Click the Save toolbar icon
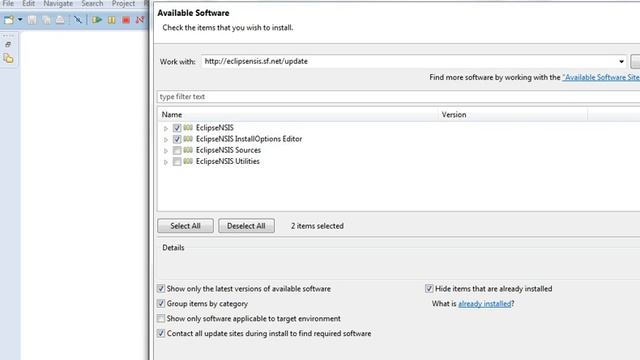Image resolution: width=640 pixels, height=360 pixels. click(32, 20)
